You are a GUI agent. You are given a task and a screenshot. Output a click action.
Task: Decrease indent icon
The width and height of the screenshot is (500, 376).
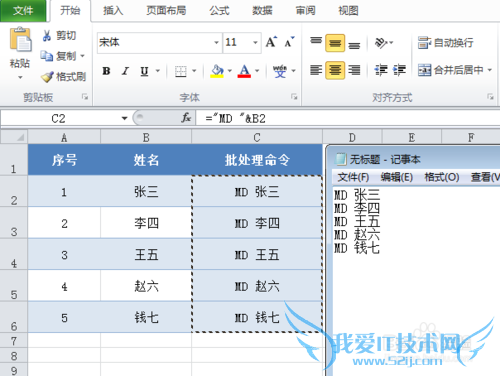pos(381,70)
